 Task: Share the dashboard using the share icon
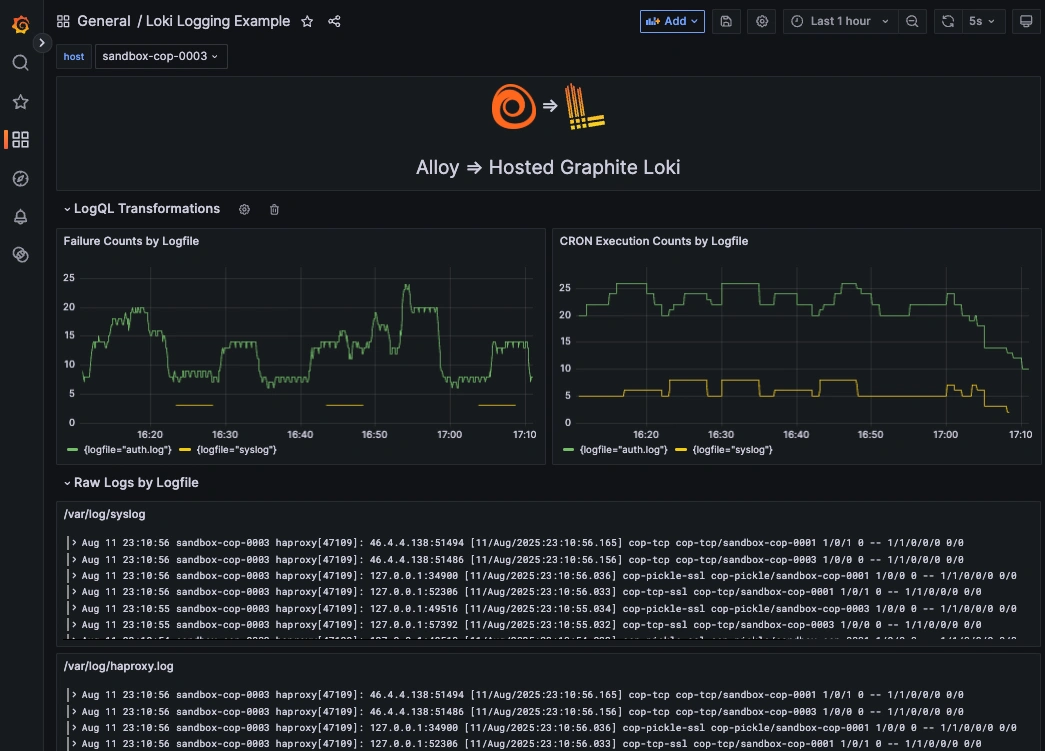tap(334, 21)
